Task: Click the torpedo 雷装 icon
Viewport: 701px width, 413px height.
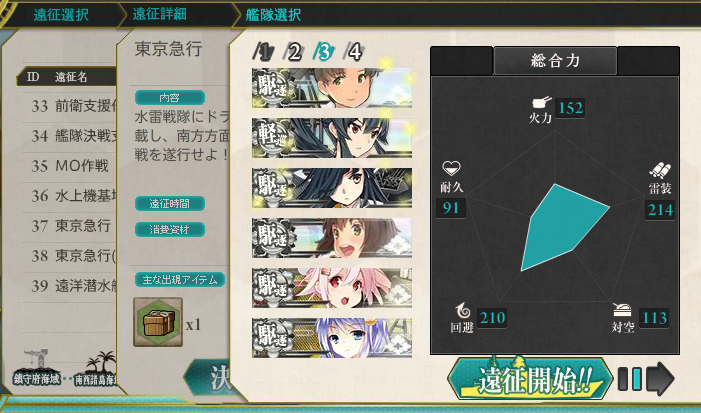Action: tap(660, 171)
